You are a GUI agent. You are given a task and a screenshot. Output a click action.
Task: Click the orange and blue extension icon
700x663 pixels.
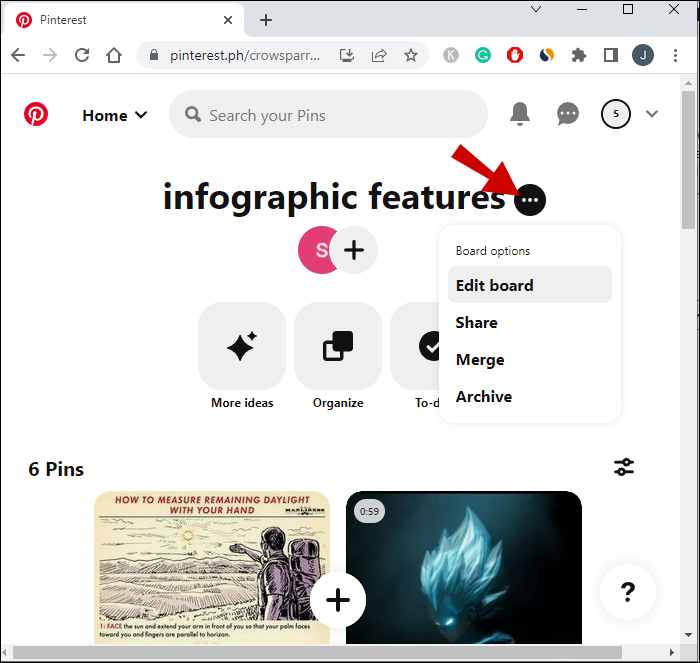547,55
